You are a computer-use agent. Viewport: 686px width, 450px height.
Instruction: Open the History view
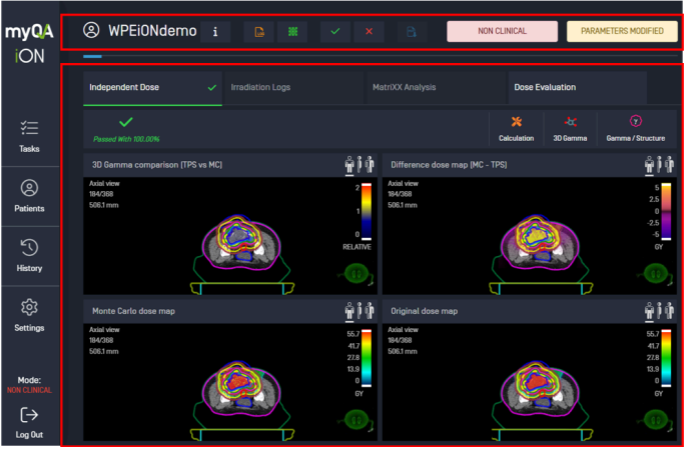[29, 254]
